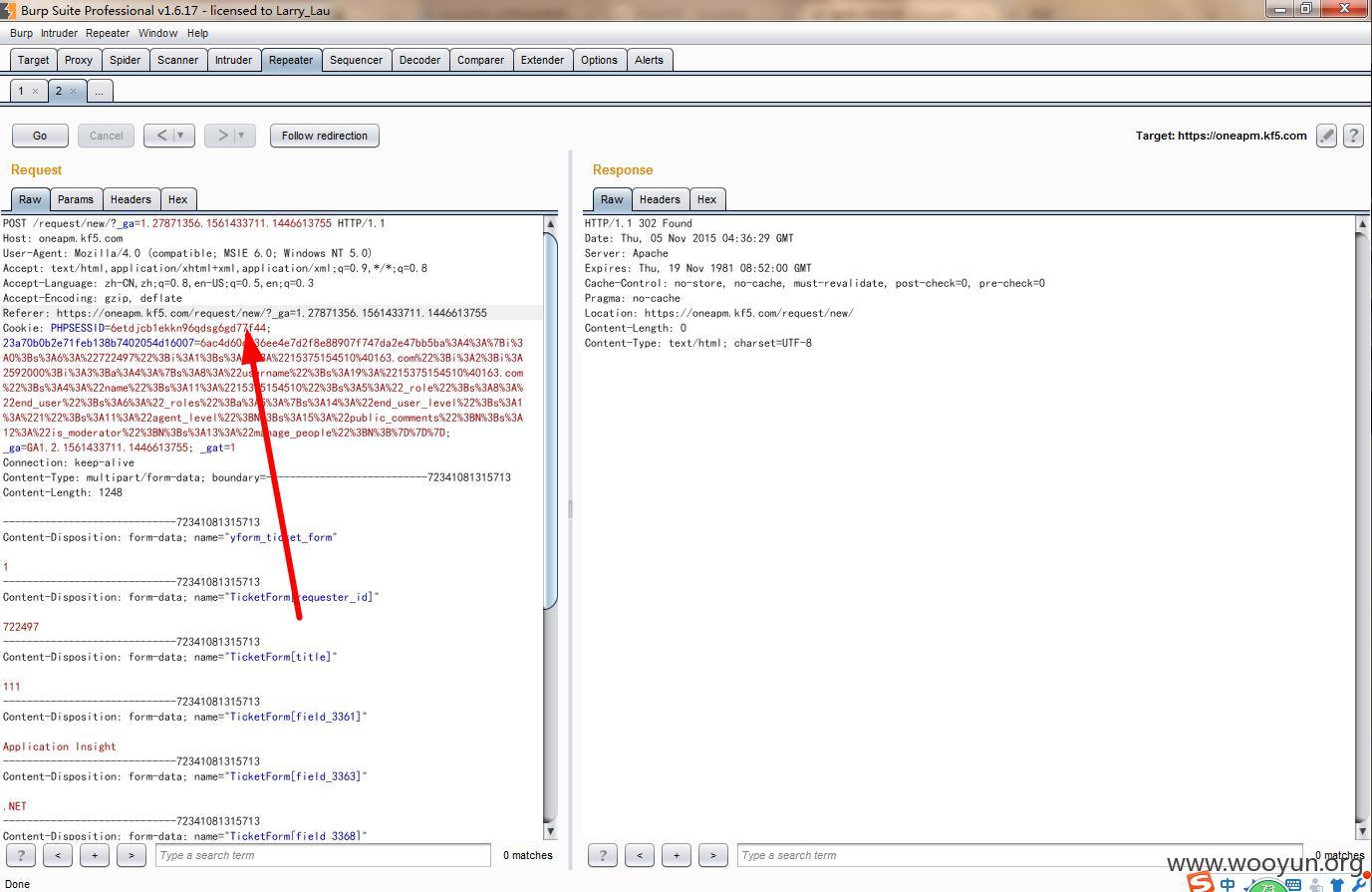This screenshot has width=1372, height=892.
Task: Click the response scrollbar up arrow
Action: click(x=1363, y=224)
